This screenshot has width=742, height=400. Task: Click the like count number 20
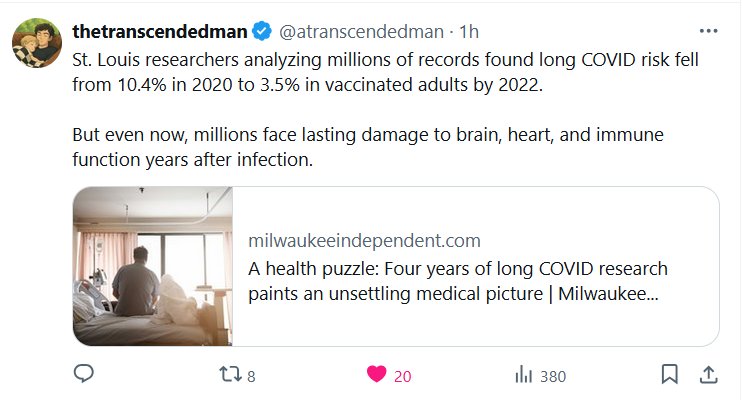(402, 376)
